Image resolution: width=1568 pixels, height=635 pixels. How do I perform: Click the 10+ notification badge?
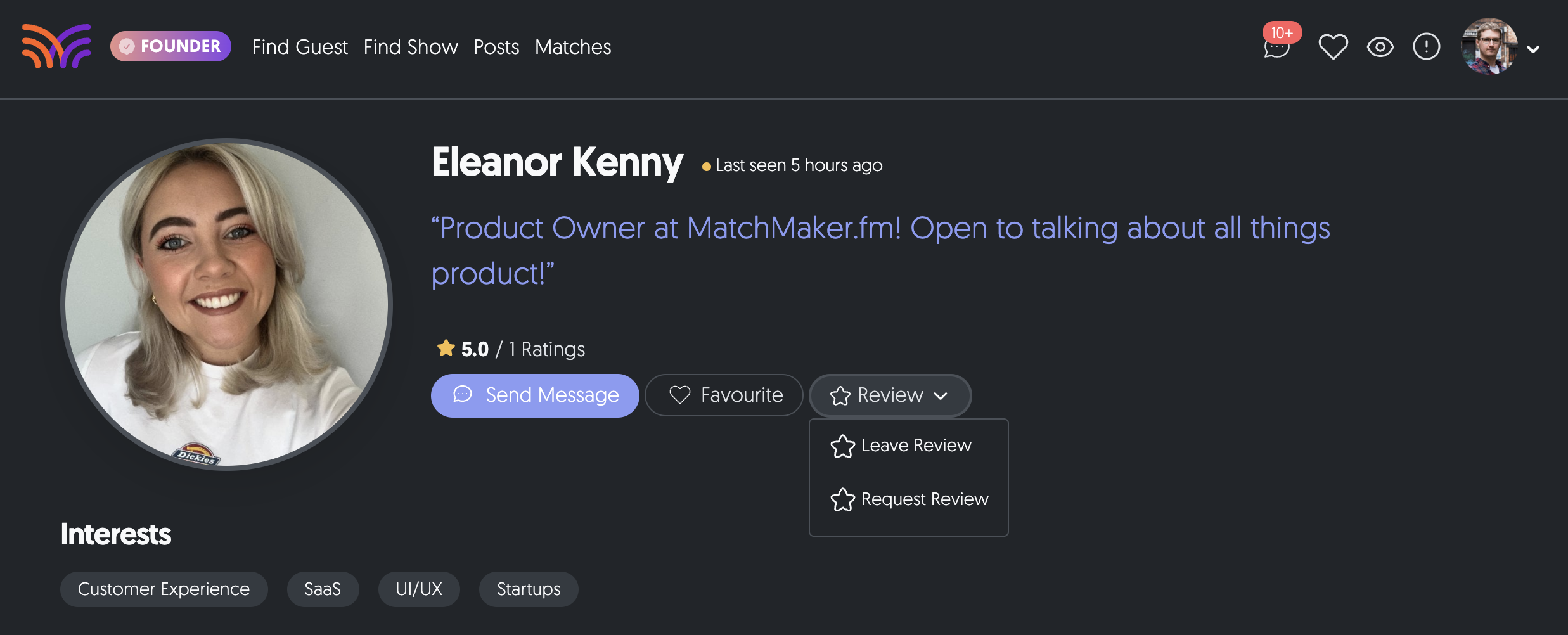pos(1283,32)
